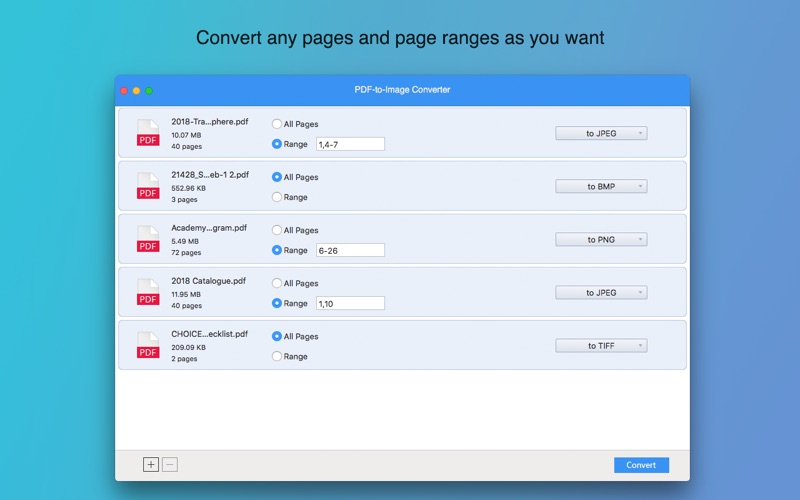800x500 pixels.
Task: Select All Pages for CHOICE...ecklist.pdf
Action: (277, 336)
